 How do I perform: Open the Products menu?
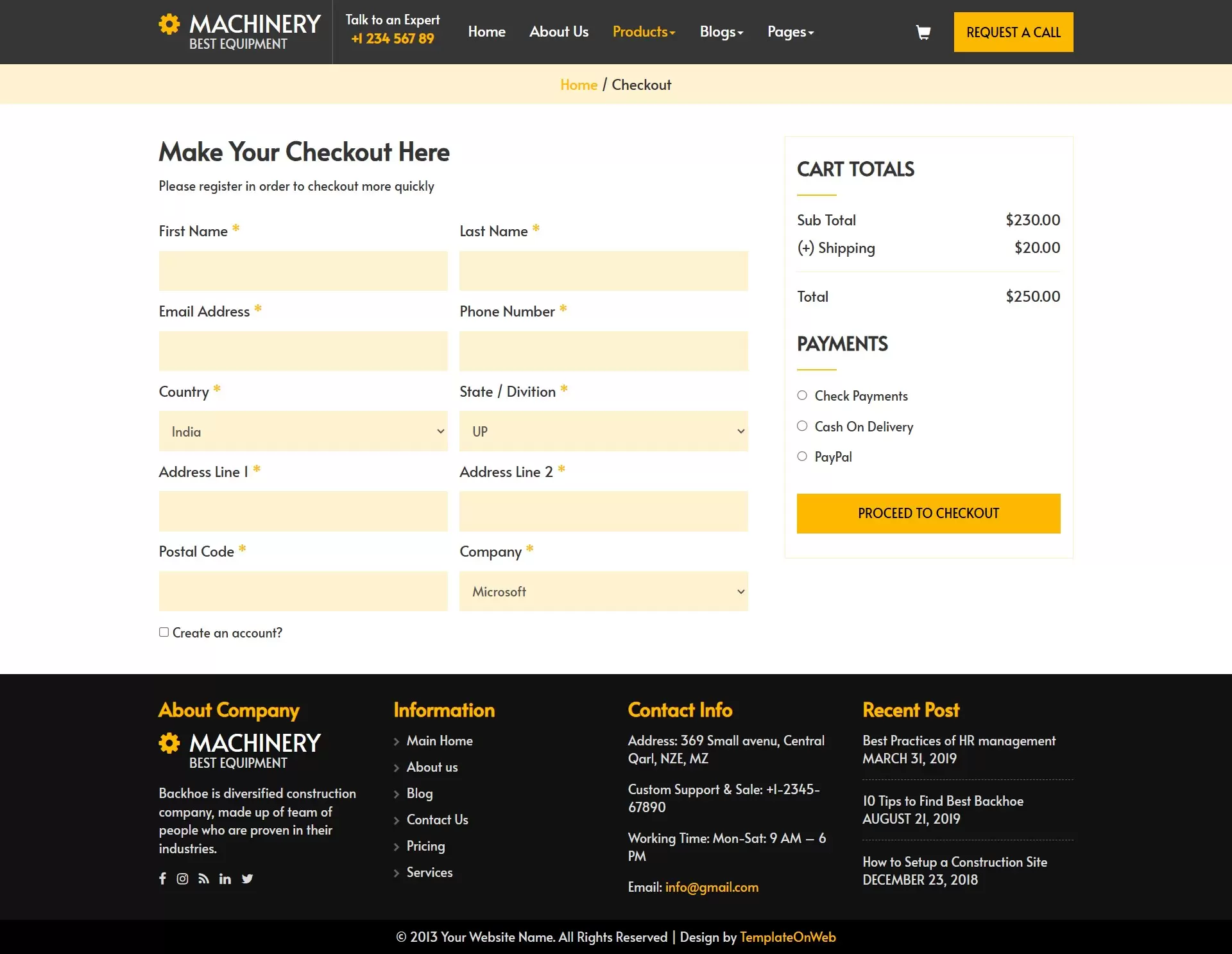644,32
